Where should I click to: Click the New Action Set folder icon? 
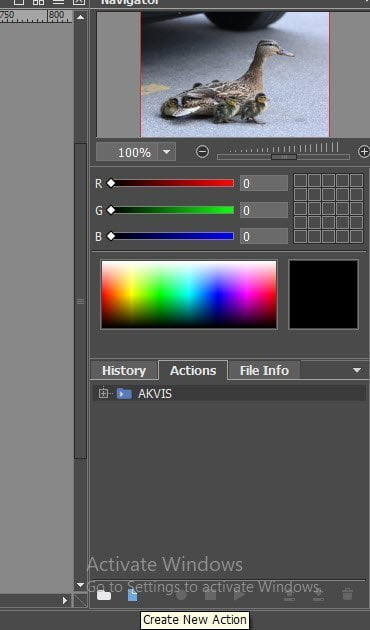104,595
